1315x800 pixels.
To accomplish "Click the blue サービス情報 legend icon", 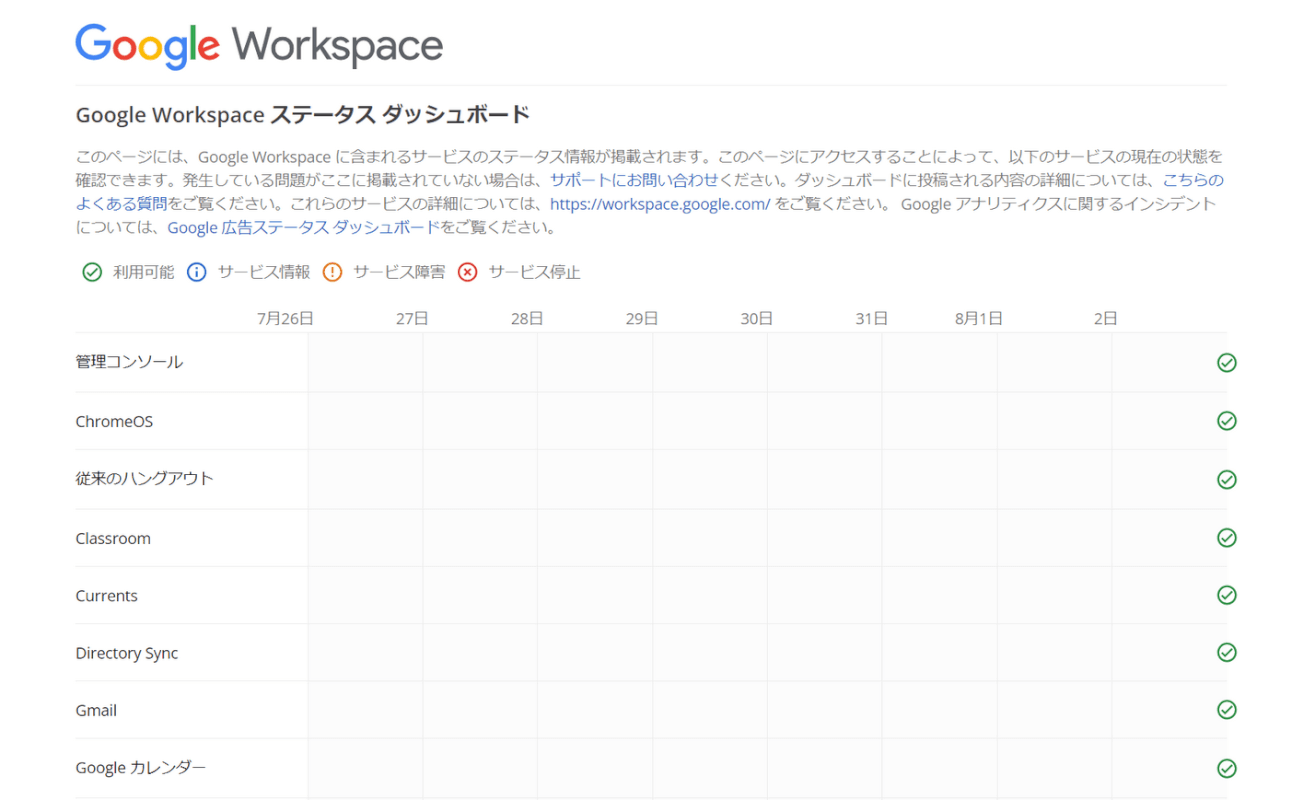I will click(197, 272).
